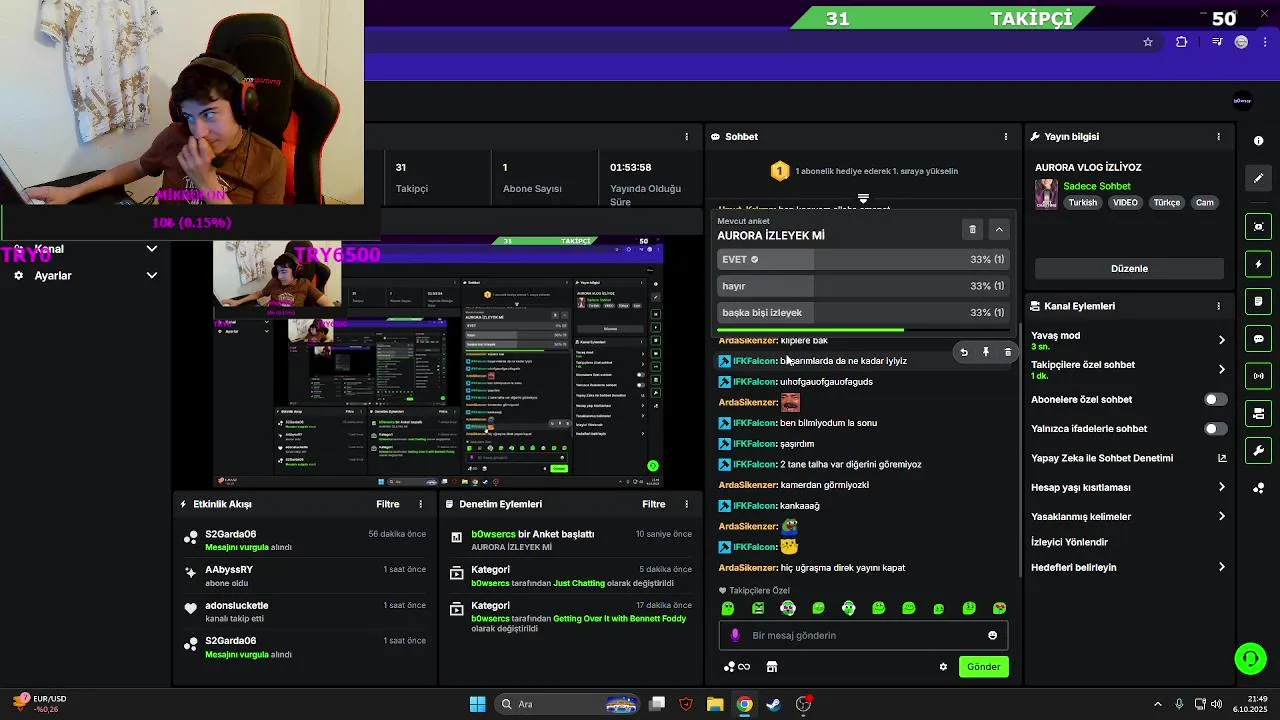Viewport: 1280px width, 720px height.
Task: Open the Etkinlik Akışı three-dot menu
Action: click(x=420, y=504)
